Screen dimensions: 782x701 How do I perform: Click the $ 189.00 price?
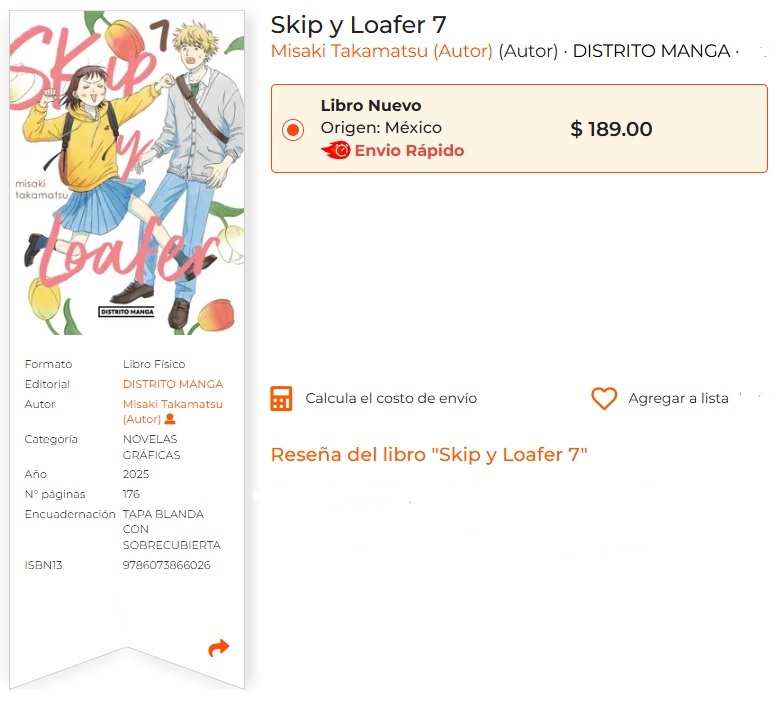pos(611,129)
